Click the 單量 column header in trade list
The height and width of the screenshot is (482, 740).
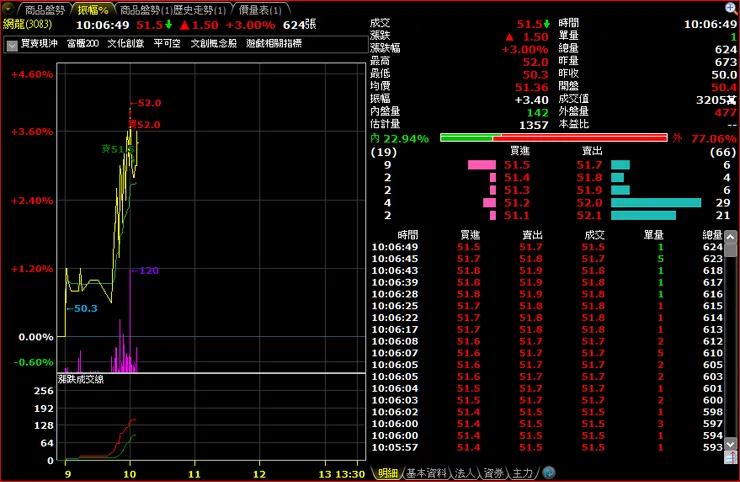point(654,235)
